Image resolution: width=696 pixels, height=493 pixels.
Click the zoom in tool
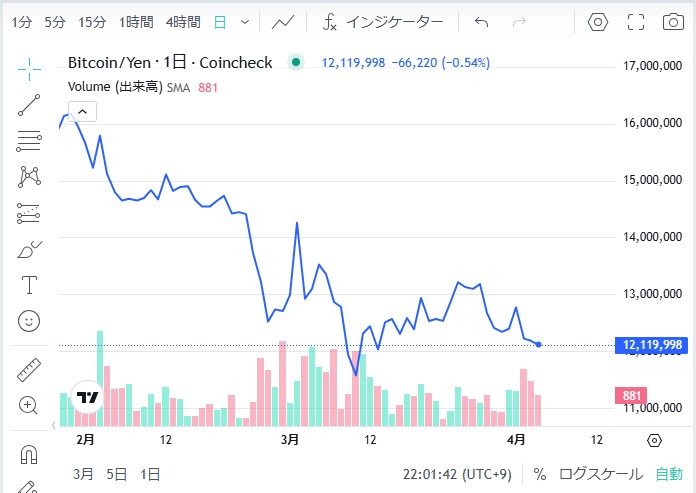29,406
